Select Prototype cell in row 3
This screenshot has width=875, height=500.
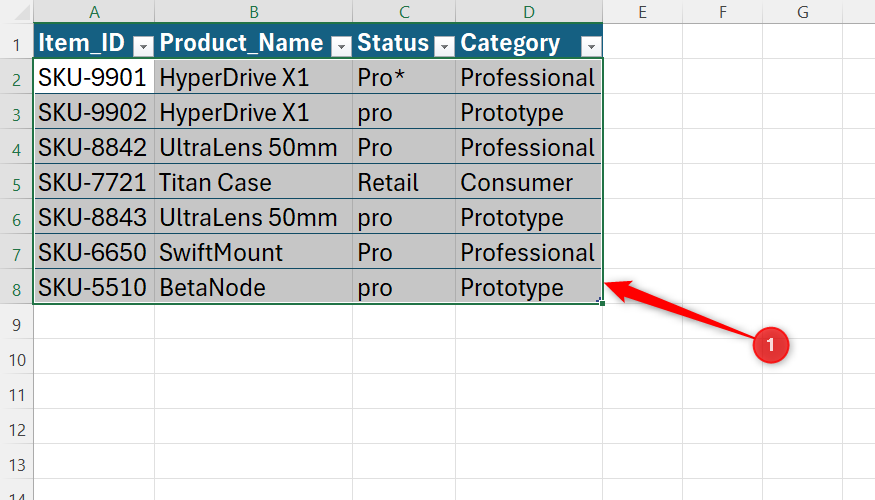click(529, 112)
